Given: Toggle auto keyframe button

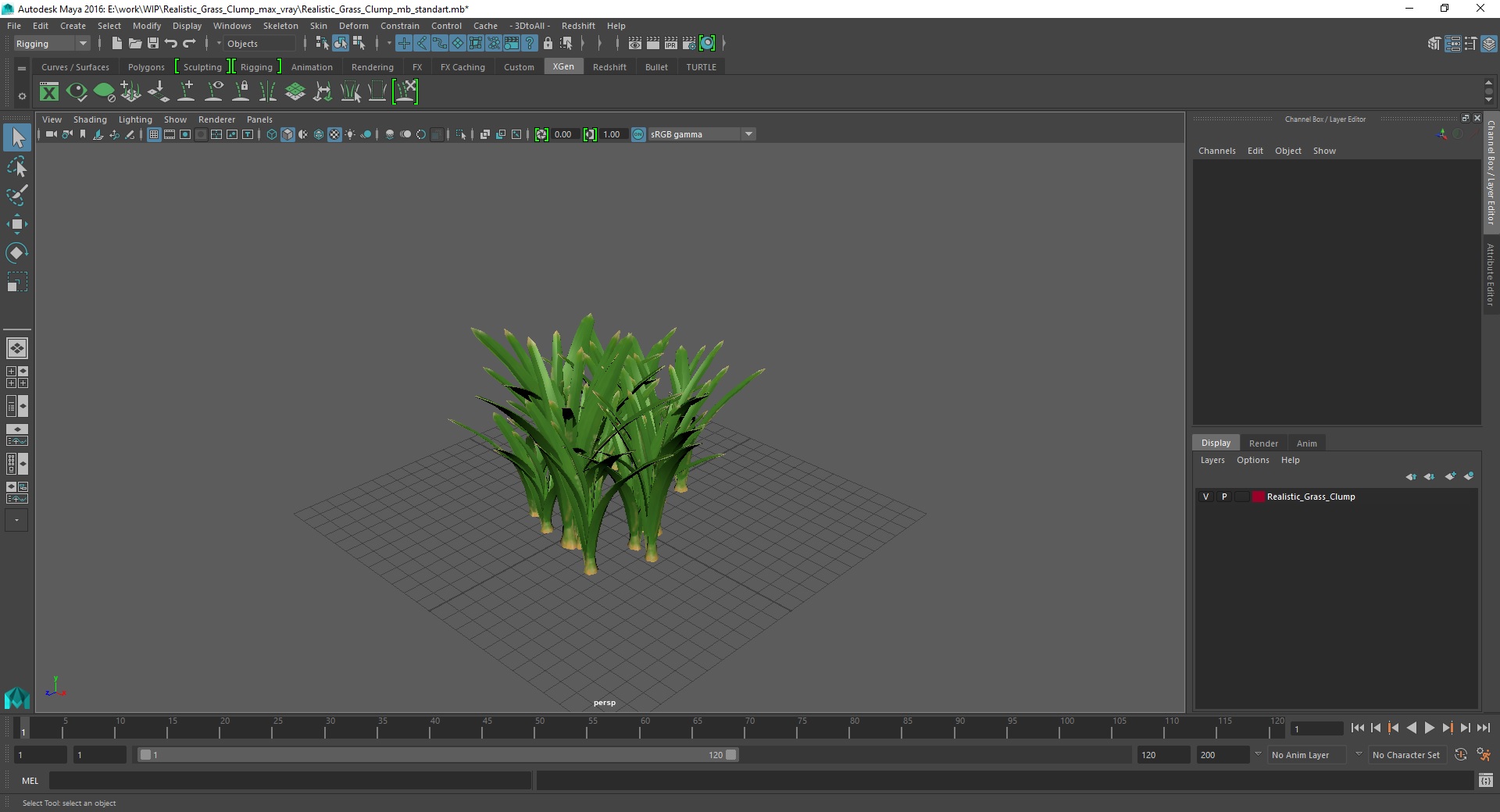Looking at the screenshot, I should click(1461, 755).
